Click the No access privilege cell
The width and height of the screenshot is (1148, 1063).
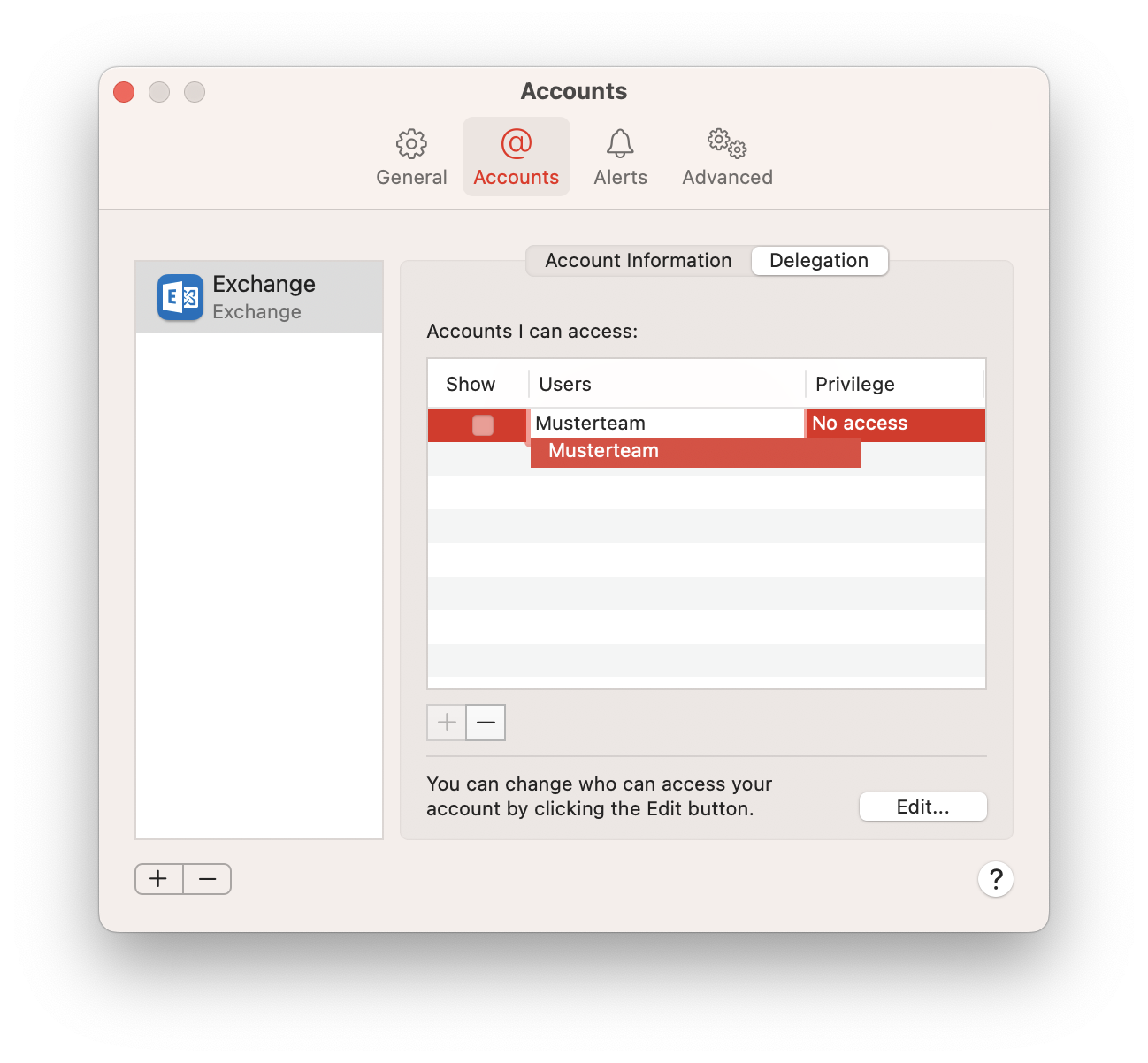click(893, 424)
